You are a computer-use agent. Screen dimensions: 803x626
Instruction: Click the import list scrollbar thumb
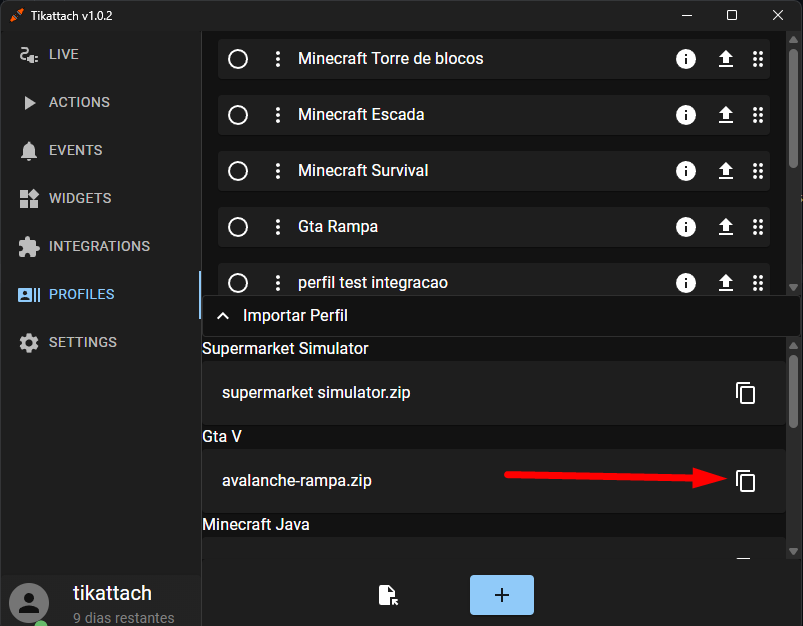coord(794,391)
